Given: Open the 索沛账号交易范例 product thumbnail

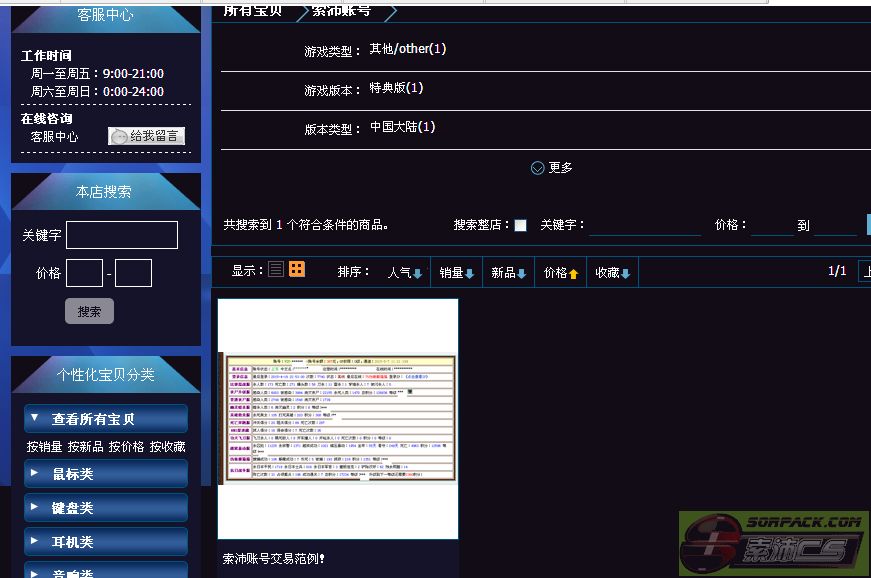Looking at the screenshot, I should click(338, 418).
